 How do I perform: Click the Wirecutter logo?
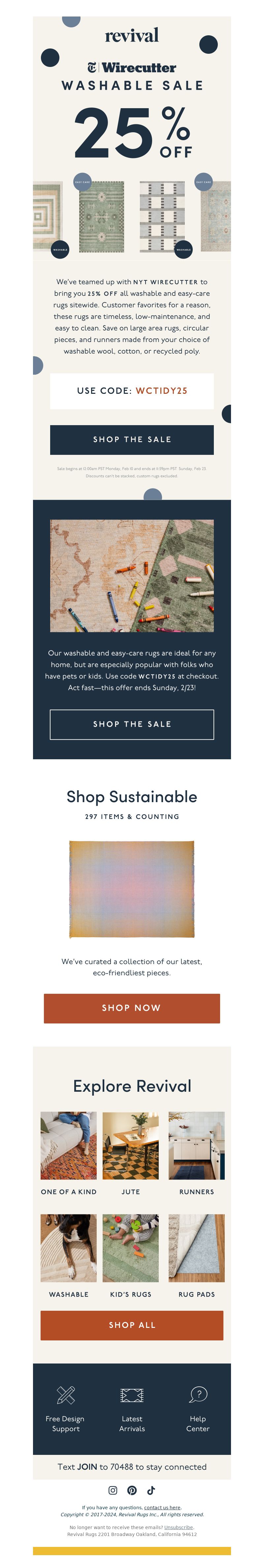(132, 68)
